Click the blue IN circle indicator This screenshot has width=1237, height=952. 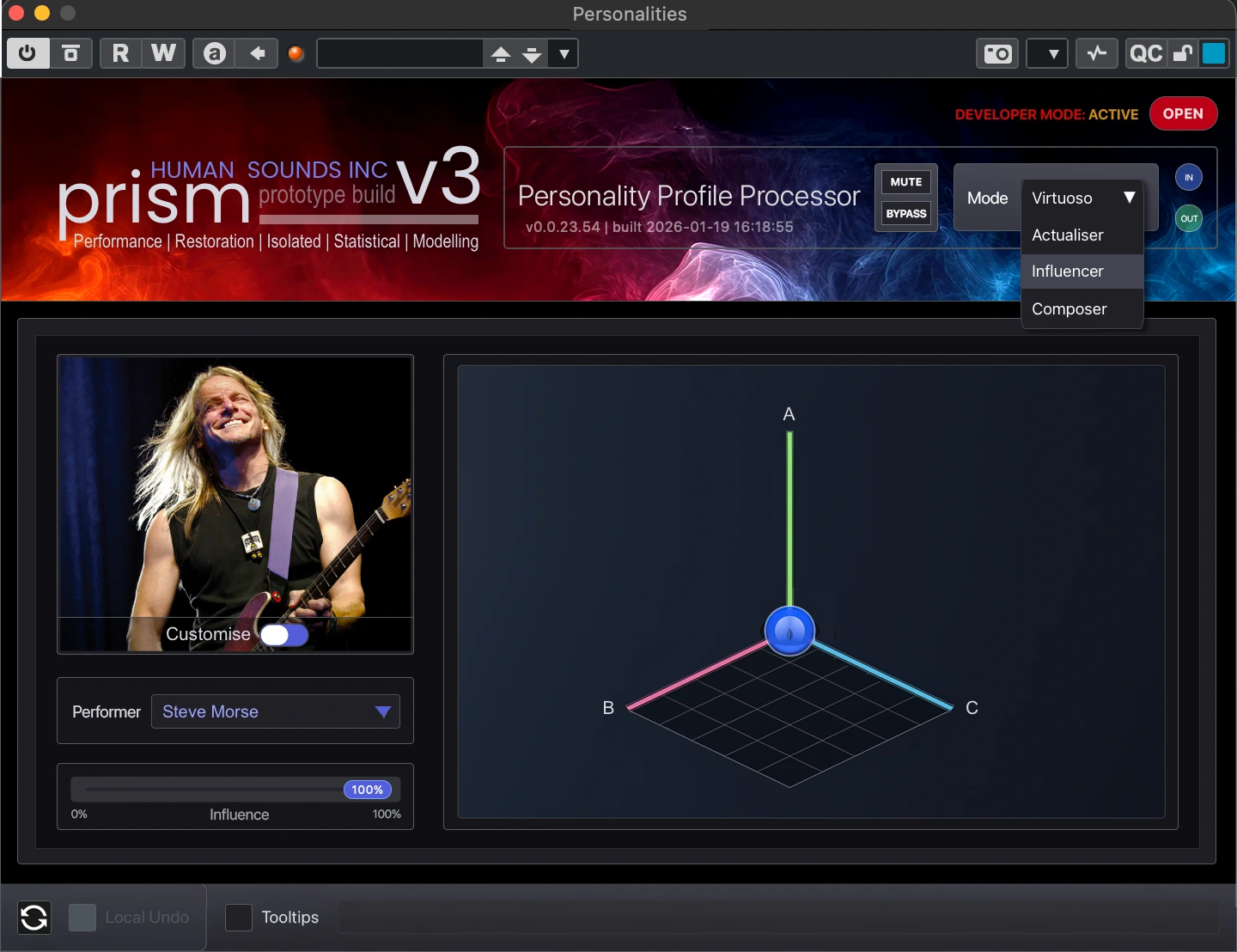tap(1189, 178)
